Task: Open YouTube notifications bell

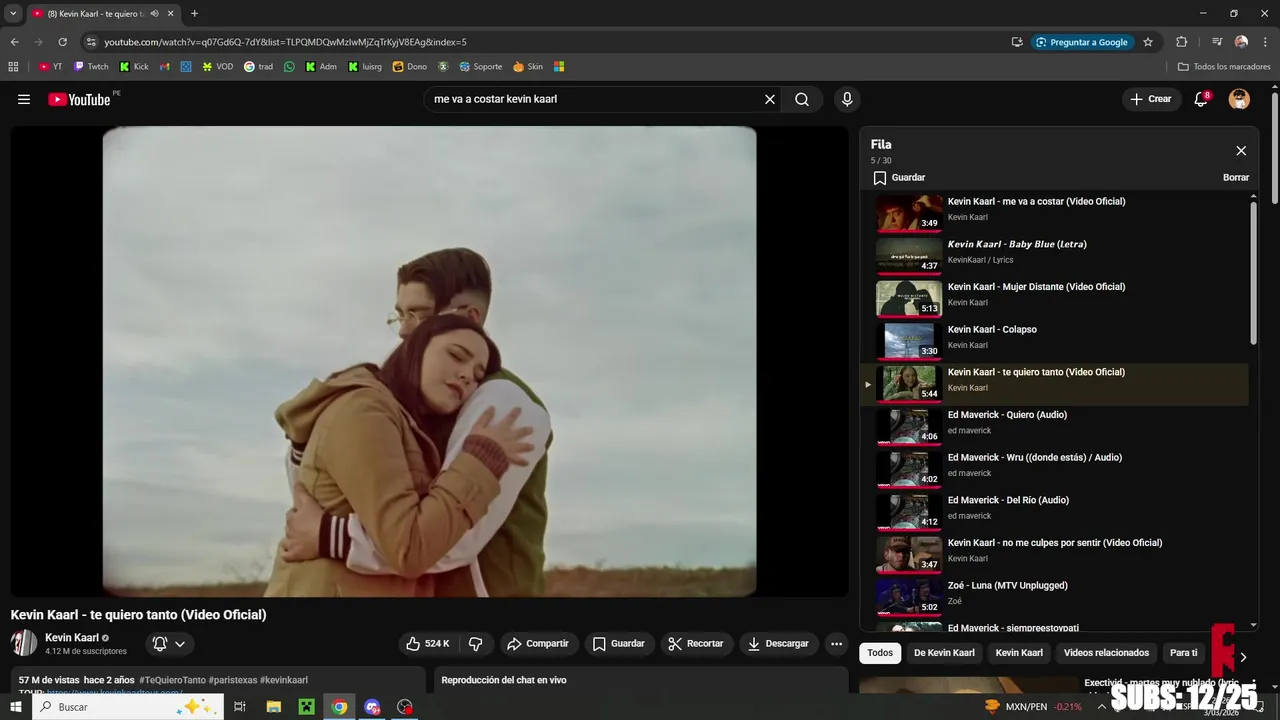Action: point(1202,99)
